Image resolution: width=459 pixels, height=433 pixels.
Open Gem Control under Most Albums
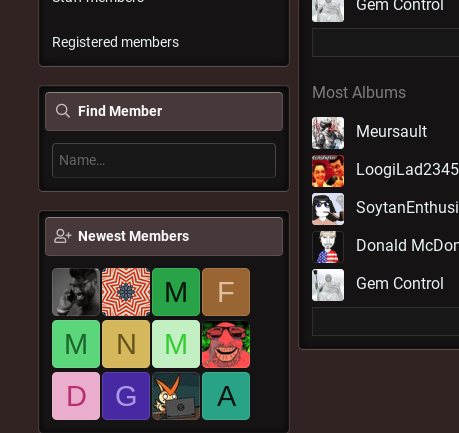tap(400, 283)
